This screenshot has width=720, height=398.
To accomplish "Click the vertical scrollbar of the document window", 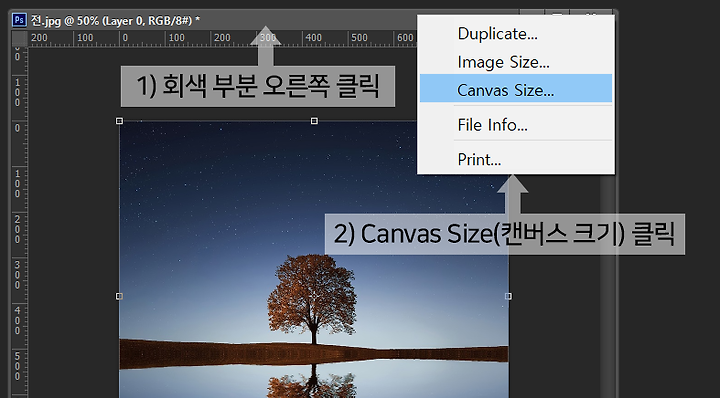I will pos(608,285).
